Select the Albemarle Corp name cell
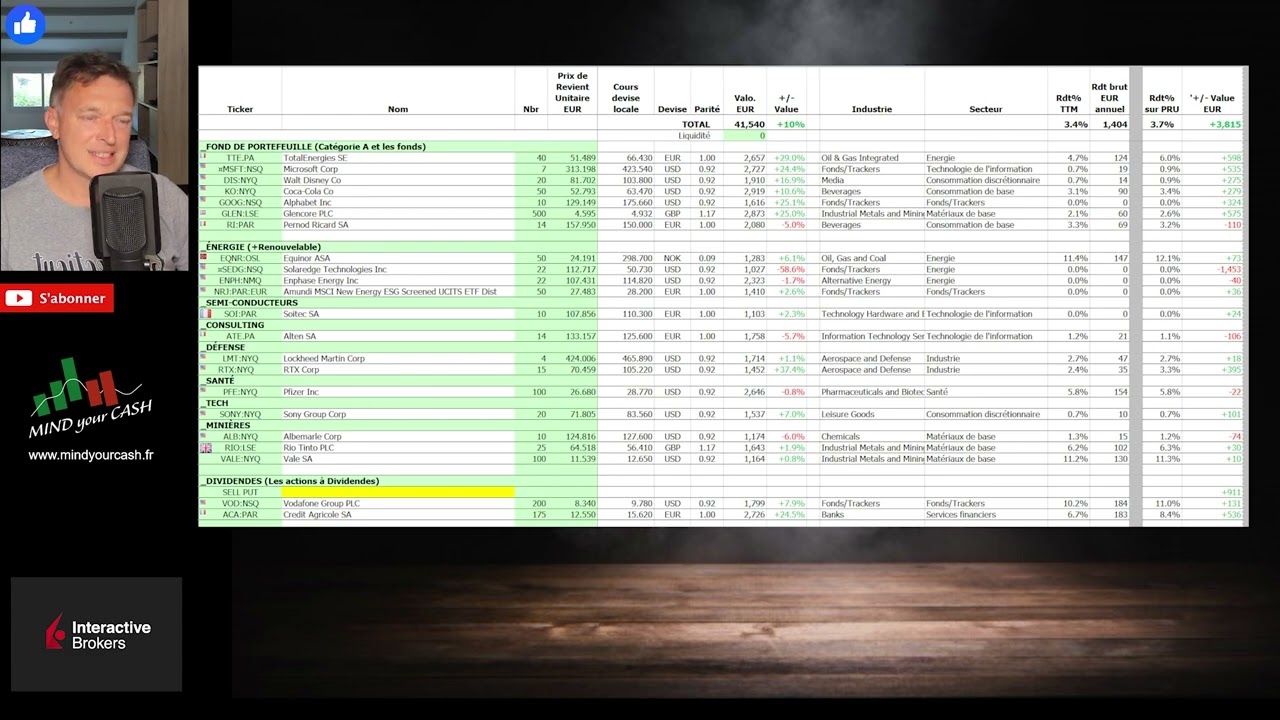 398,437
